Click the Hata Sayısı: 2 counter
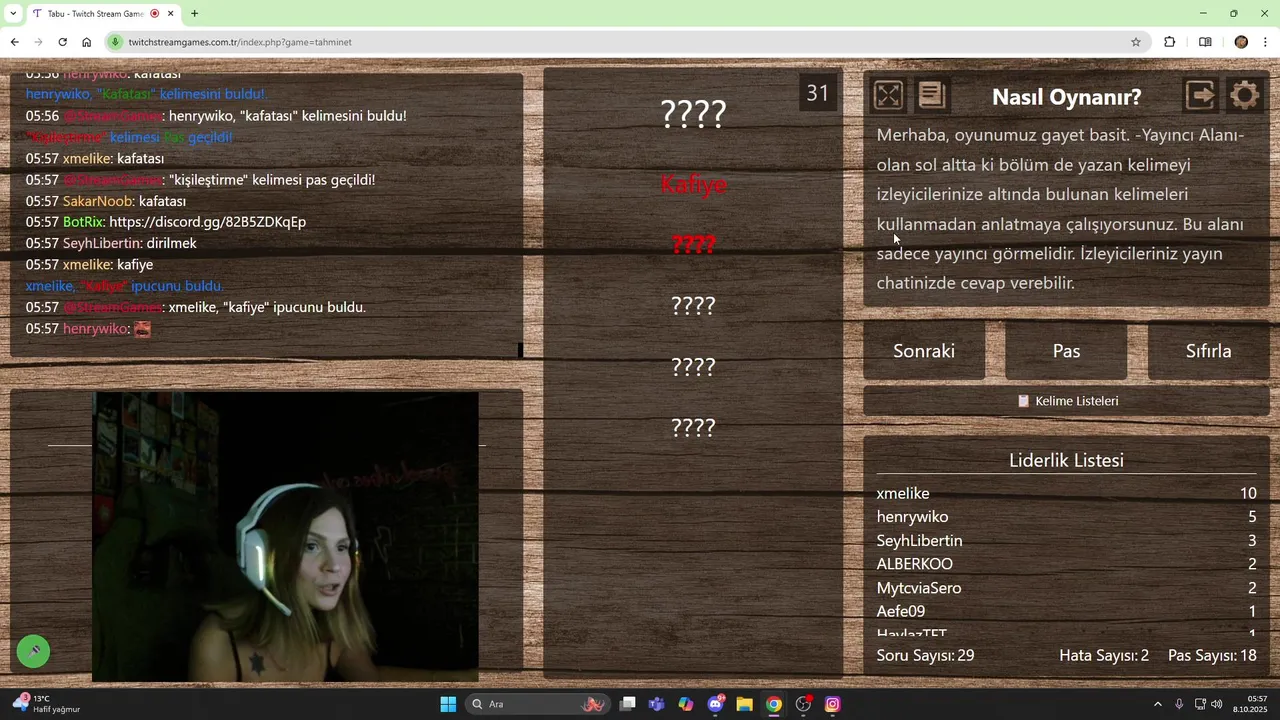The image size is (1280, 720). coord(1104,656)
